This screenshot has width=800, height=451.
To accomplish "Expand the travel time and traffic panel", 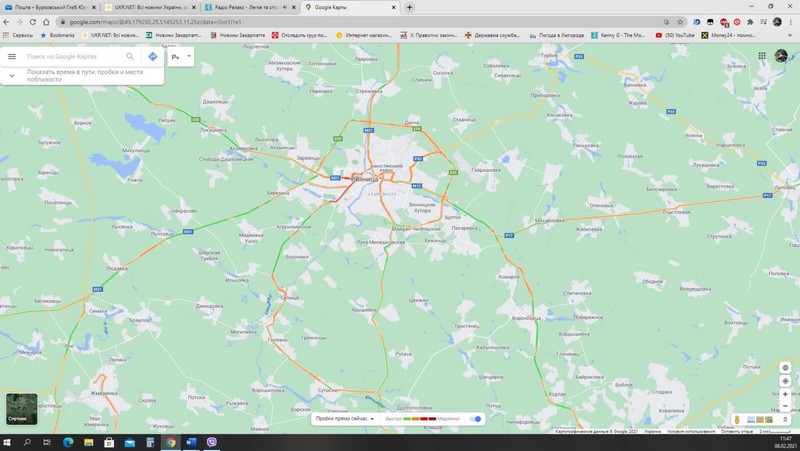I will tap(12, 76).
